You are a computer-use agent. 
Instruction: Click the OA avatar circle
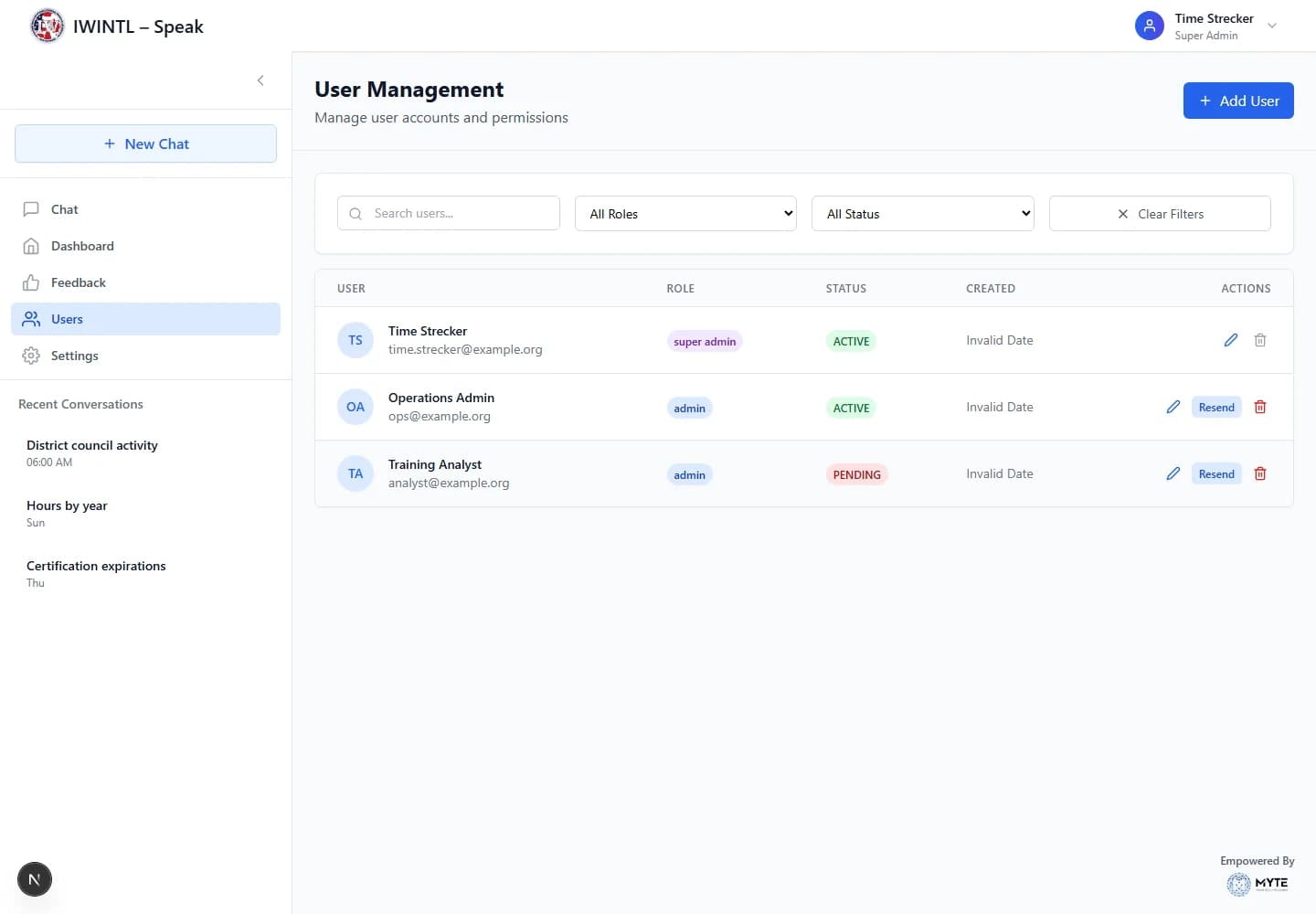click(356, 407)
